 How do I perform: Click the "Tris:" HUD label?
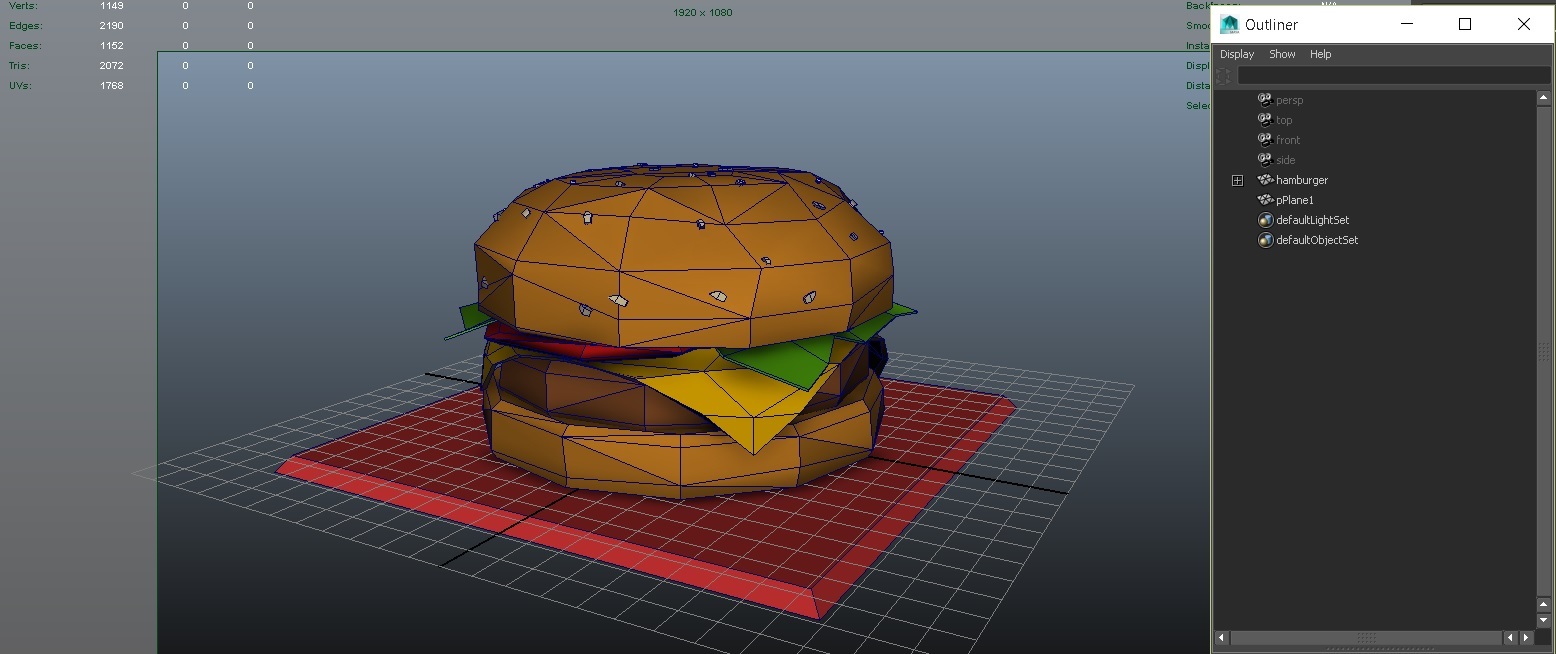20,65
